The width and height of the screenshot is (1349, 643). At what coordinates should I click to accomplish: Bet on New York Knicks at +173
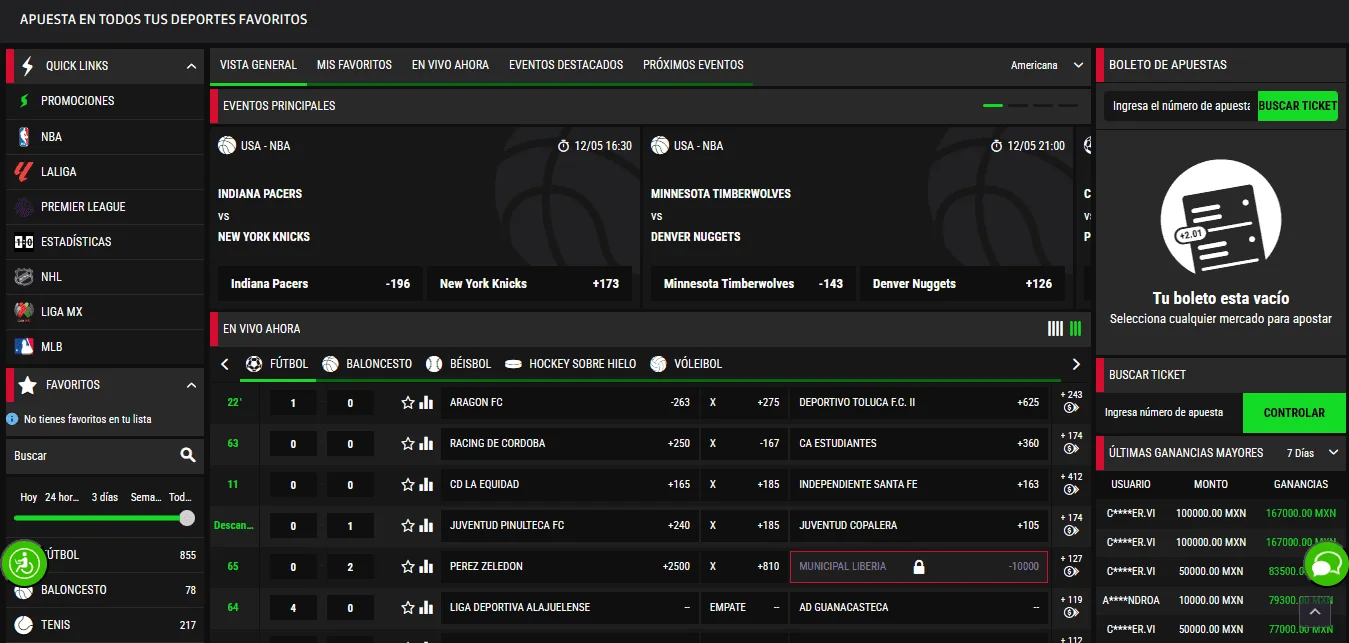click(529, 284)
